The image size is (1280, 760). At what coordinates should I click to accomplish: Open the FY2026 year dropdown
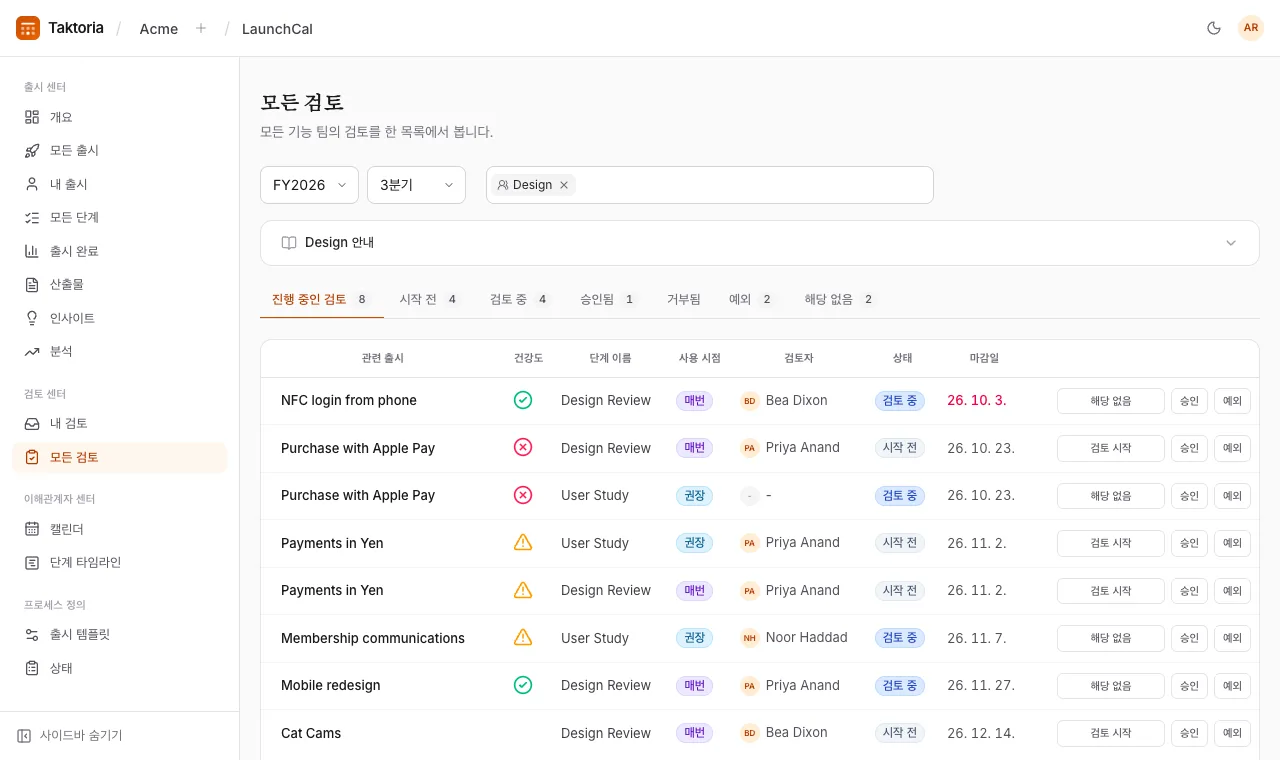click(309, 185)
